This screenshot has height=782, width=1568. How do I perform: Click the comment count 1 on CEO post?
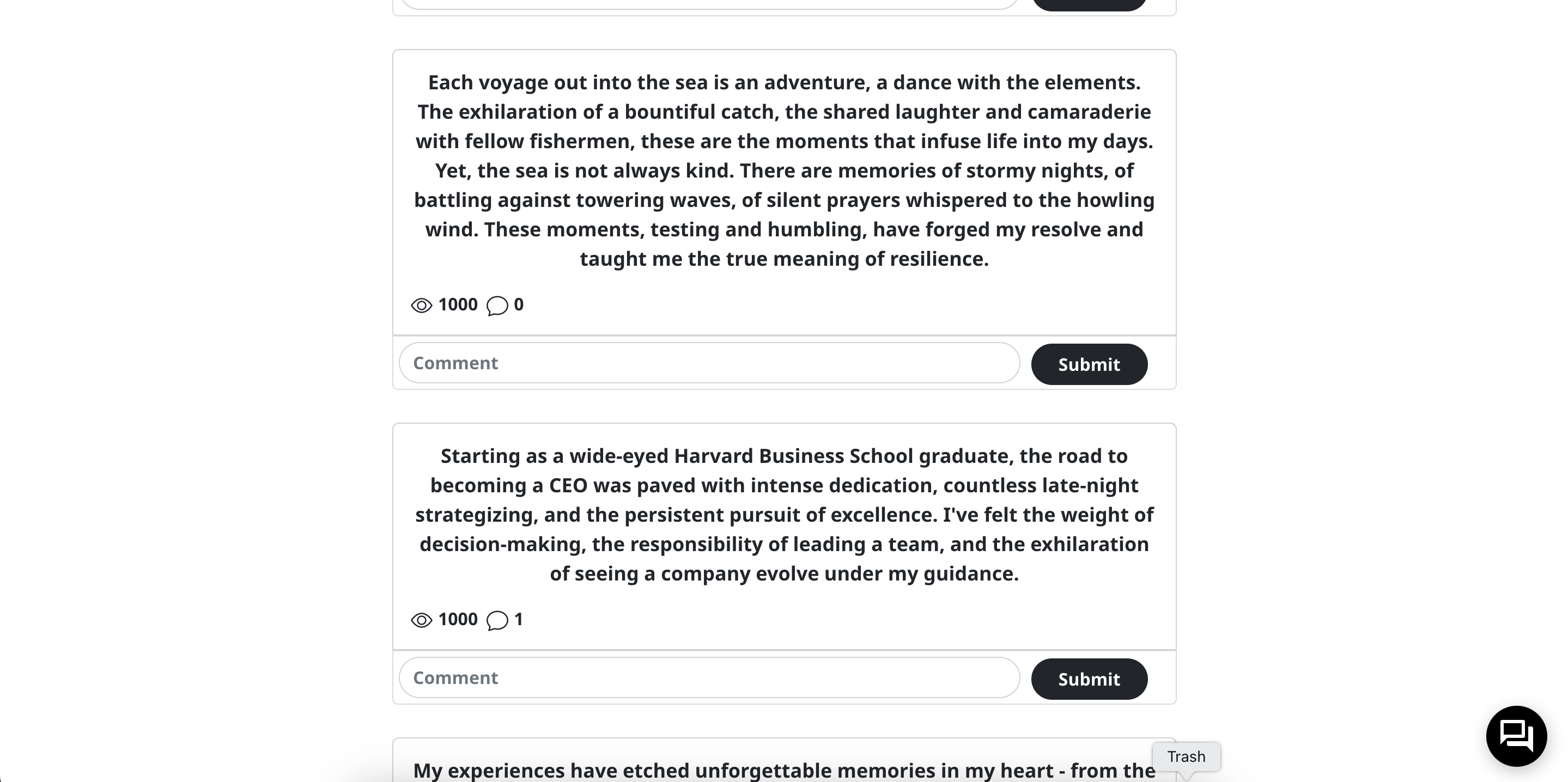(x=519, y=619)
